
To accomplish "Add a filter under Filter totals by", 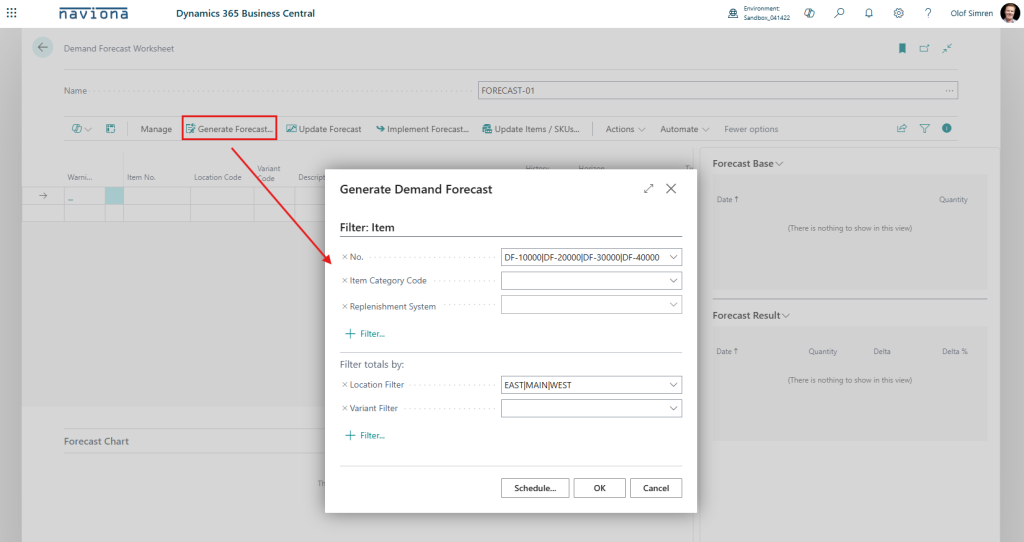I will [x=365, y=435].
